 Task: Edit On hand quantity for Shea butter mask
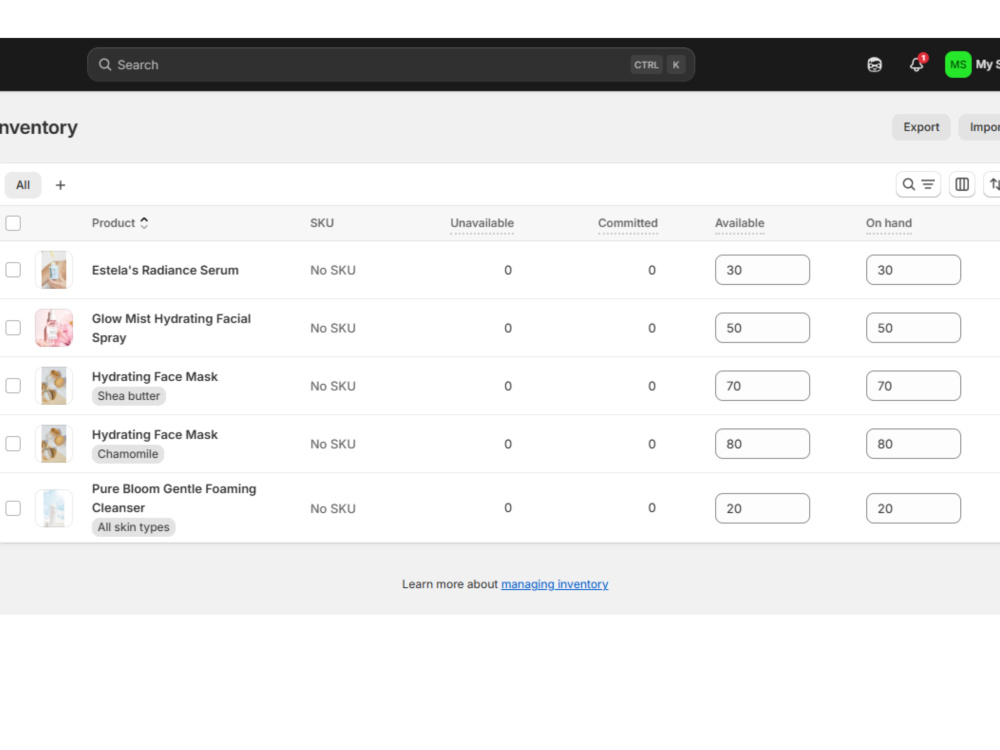point(913,386)
